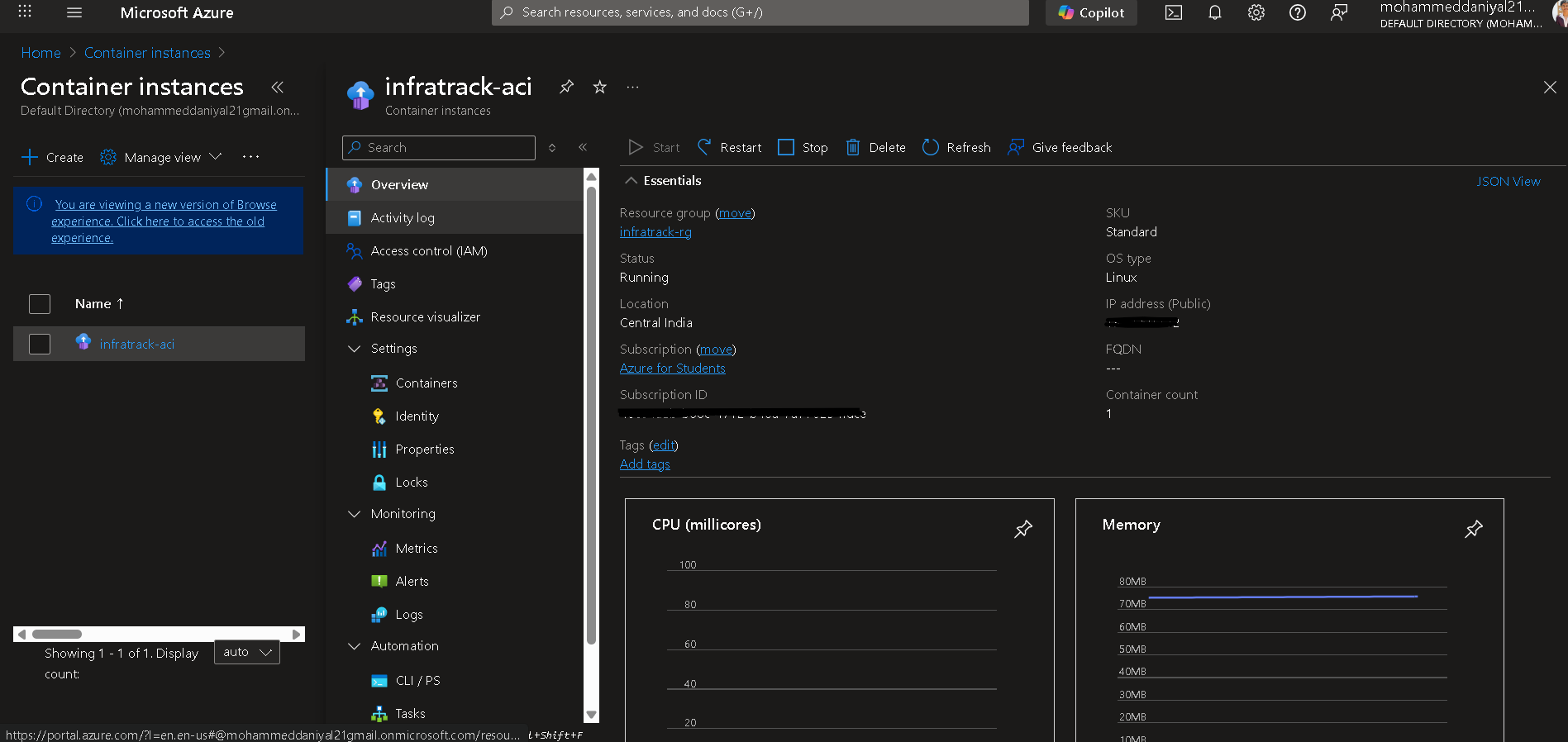Pin infratrack-aci to dashboard
This screenshot has width=1568, height=742.
pos(566,87)
